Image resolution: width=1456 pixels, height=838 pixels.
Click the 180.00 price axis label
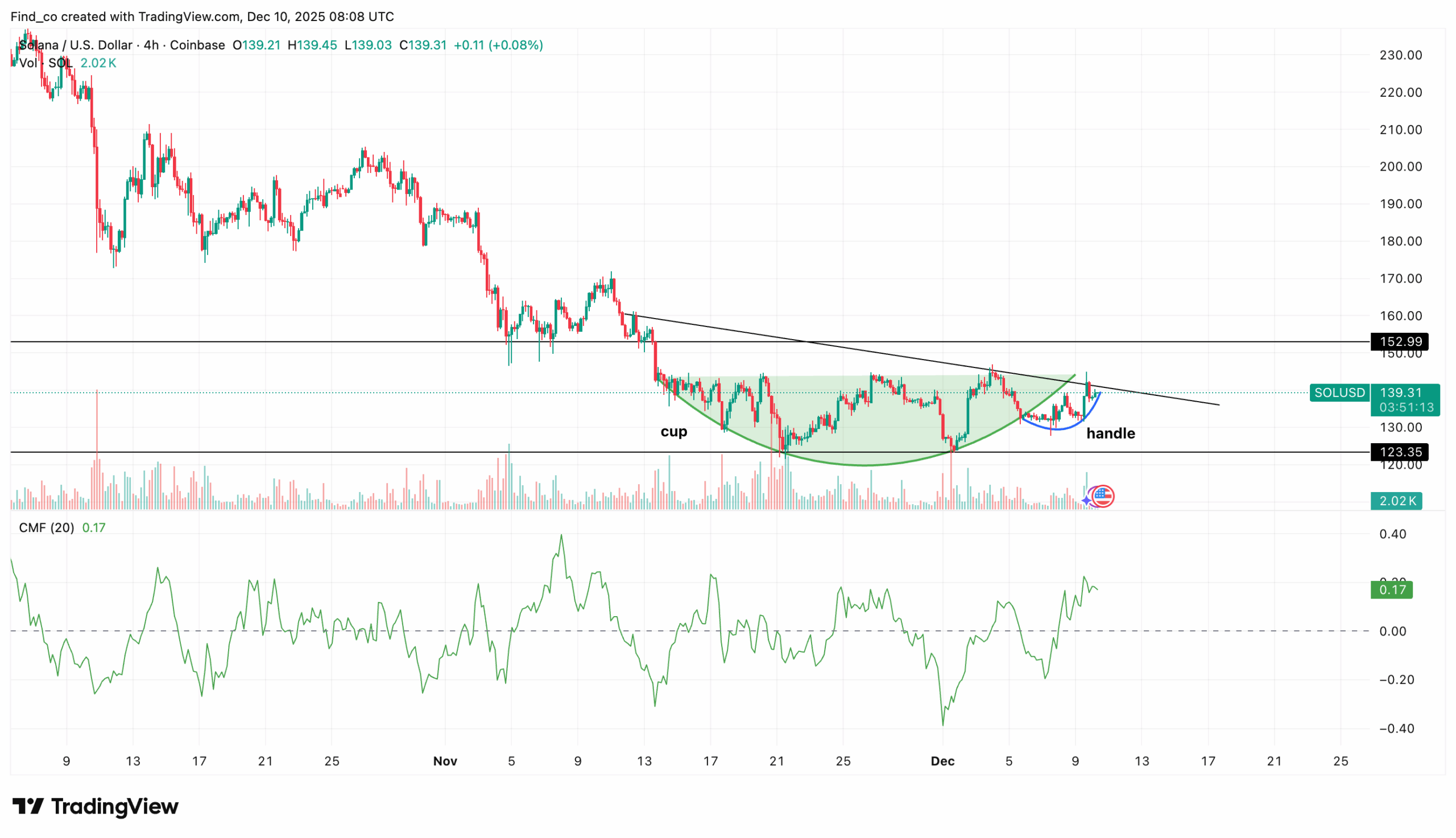tap(1401, 241)
